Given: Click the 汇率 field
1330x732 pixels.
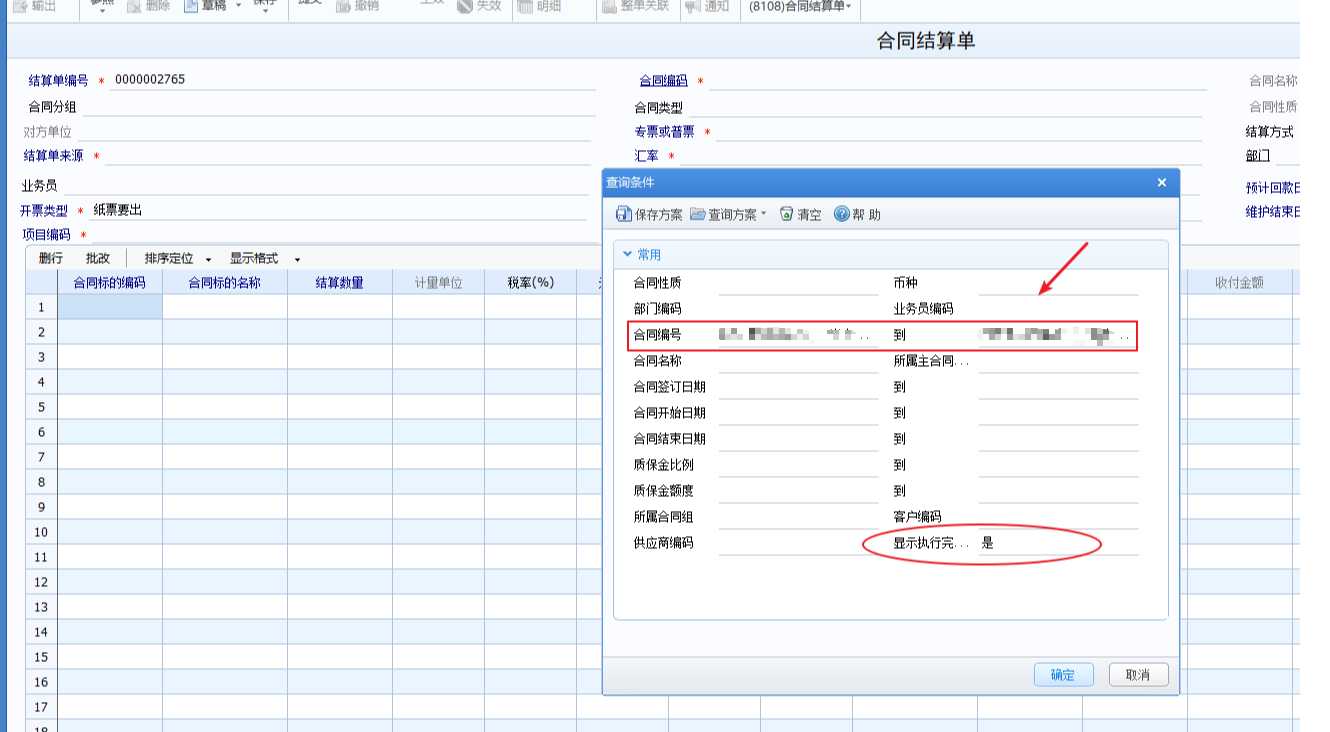Looking at the screenshot, I should point(941,157).
